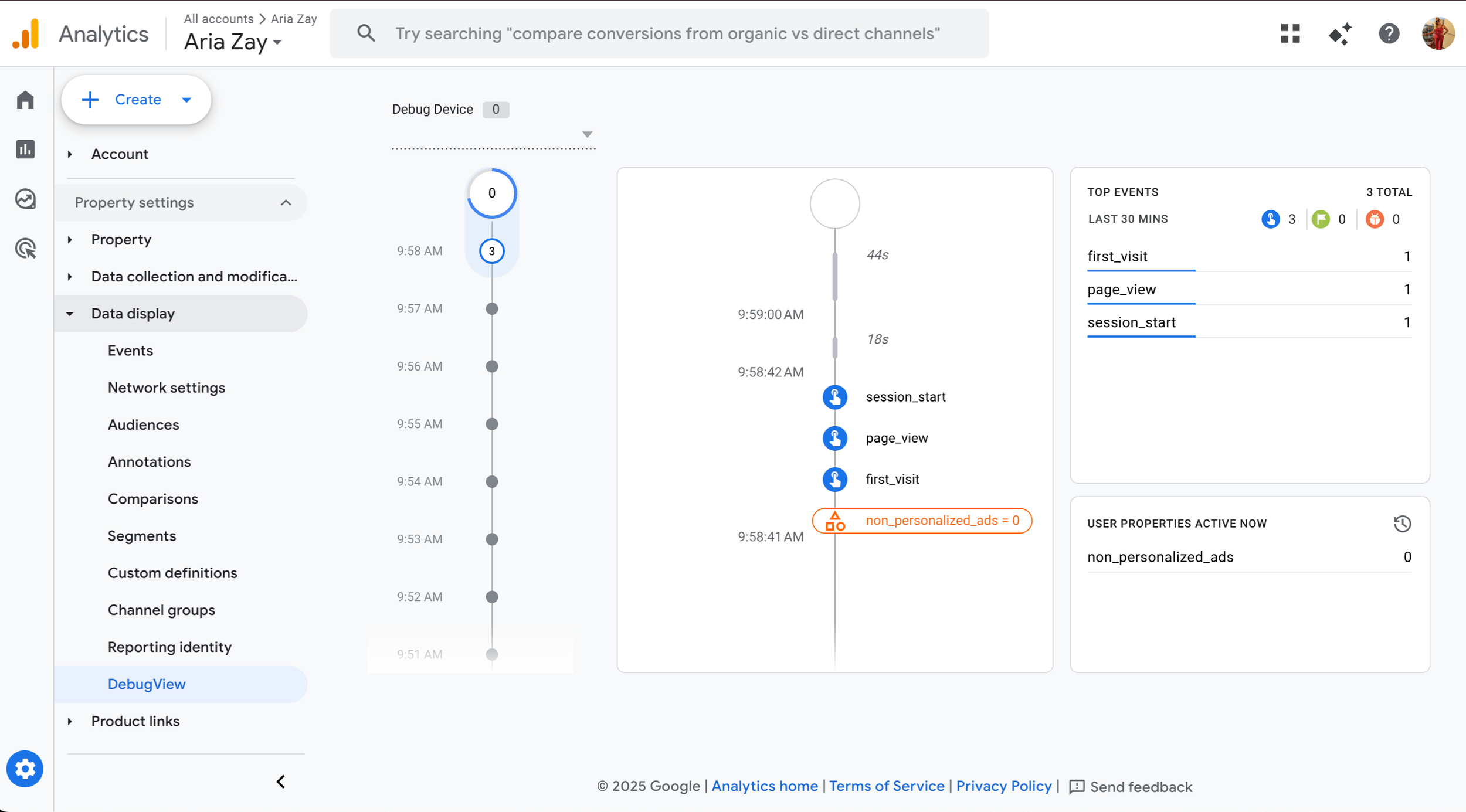This screenshot has height=812, width=1466.
Task: Open the Help question mark icon
Action: click(x=1389, y=33)
